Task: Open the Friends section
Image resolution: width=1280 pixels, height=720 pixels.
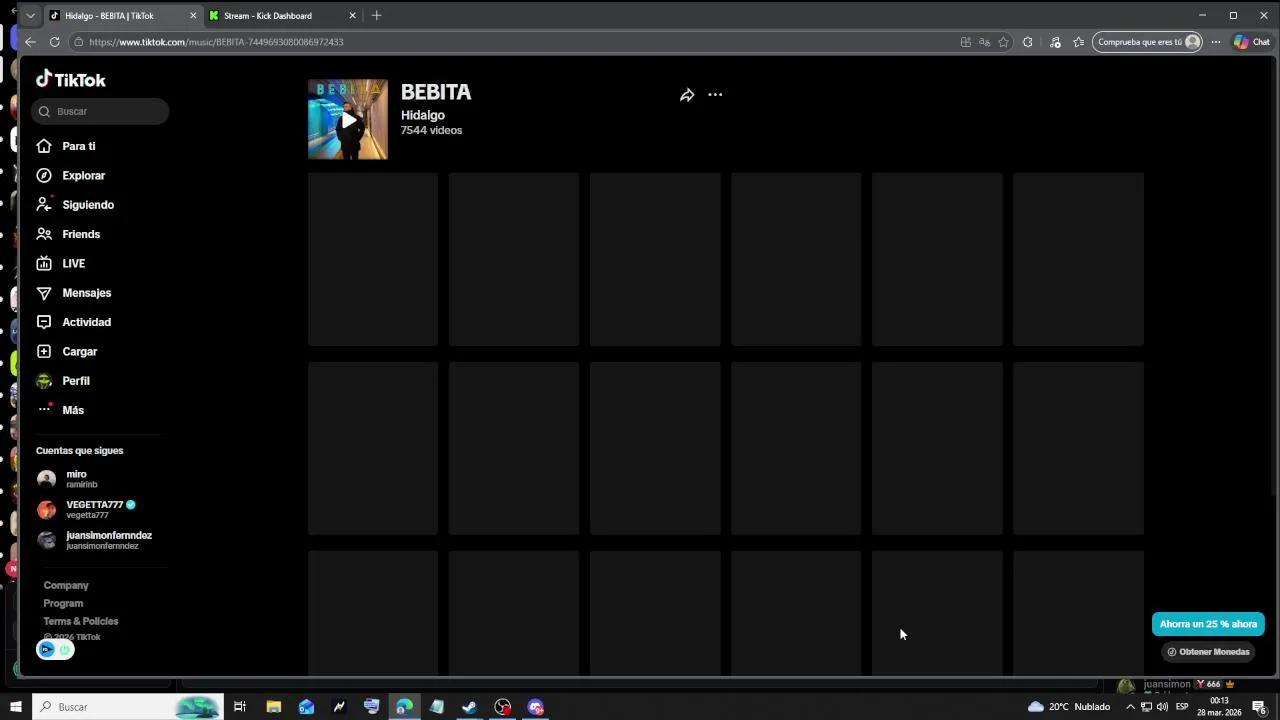Action: coord(68,234)
